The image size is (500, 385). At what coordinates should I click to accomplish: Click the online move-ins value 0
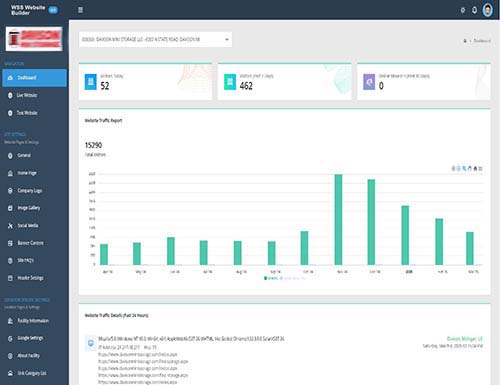(x=381, y=86)
